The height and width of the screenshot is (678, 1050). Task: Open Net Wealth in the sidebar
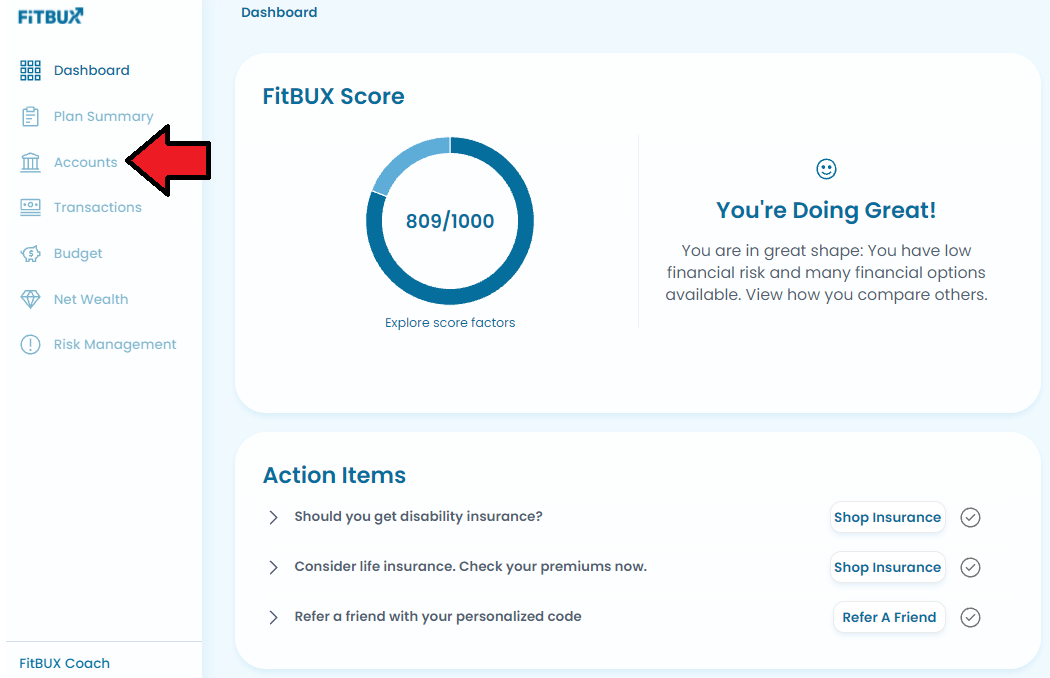coord(91,299)
